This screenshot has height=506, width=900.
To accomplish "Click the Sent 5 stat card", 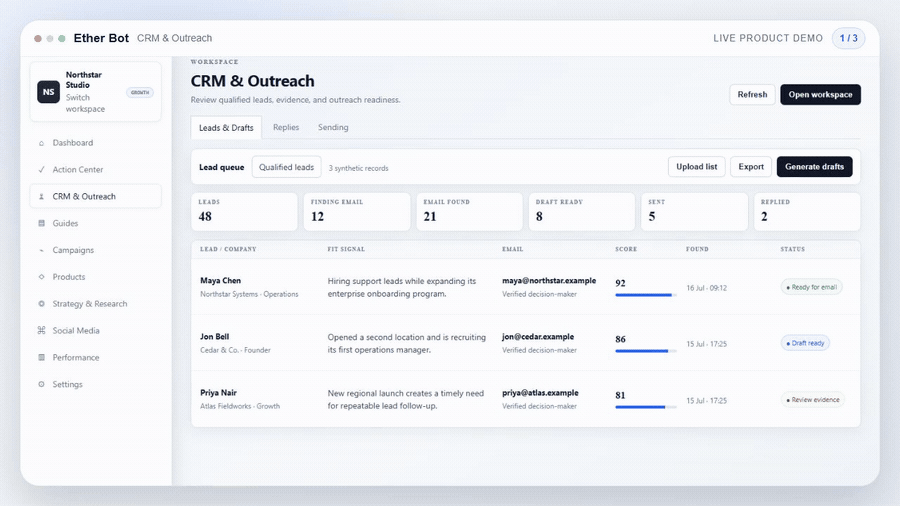I will point(695,212).
